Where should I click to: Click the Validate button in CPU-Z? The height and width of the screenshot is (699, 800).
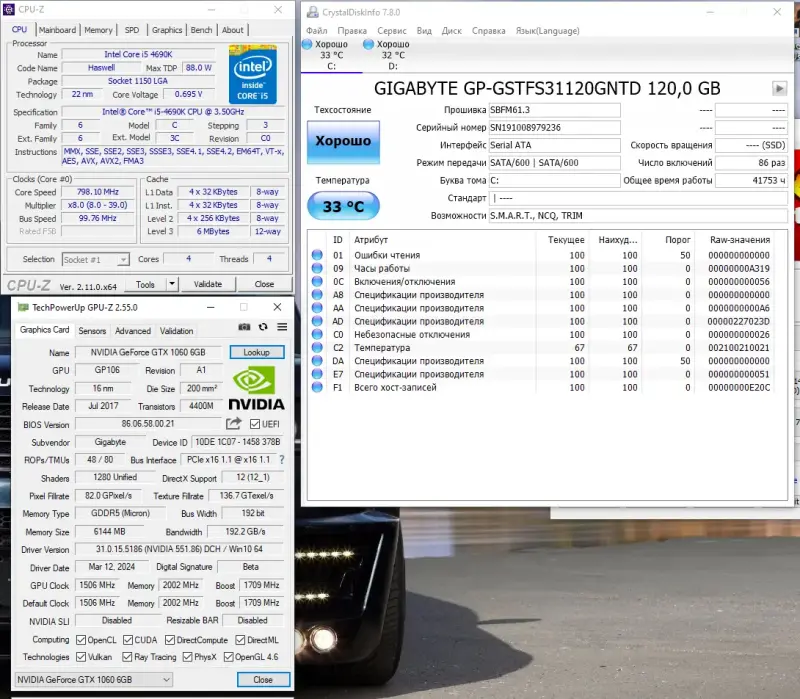coord(208,284)
